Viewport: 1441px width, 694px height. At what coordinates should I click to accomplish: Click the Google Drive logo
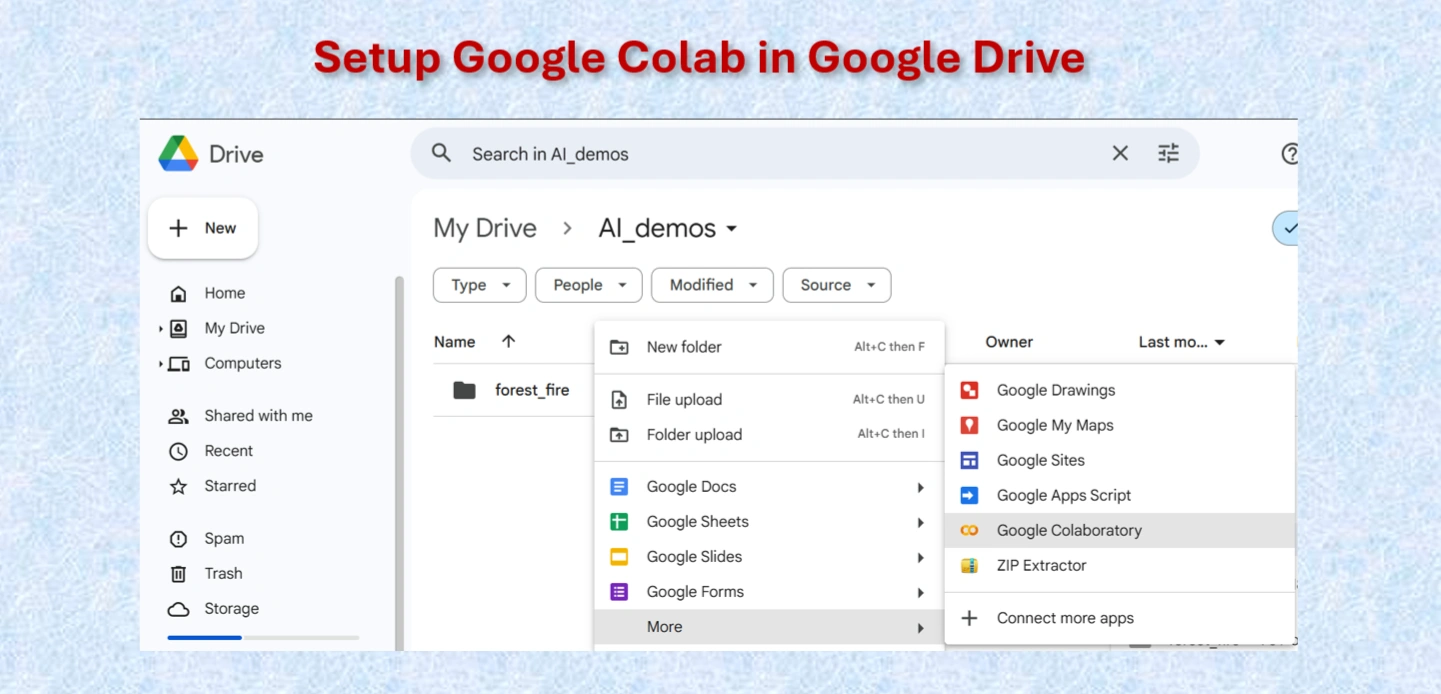point(178,154)
